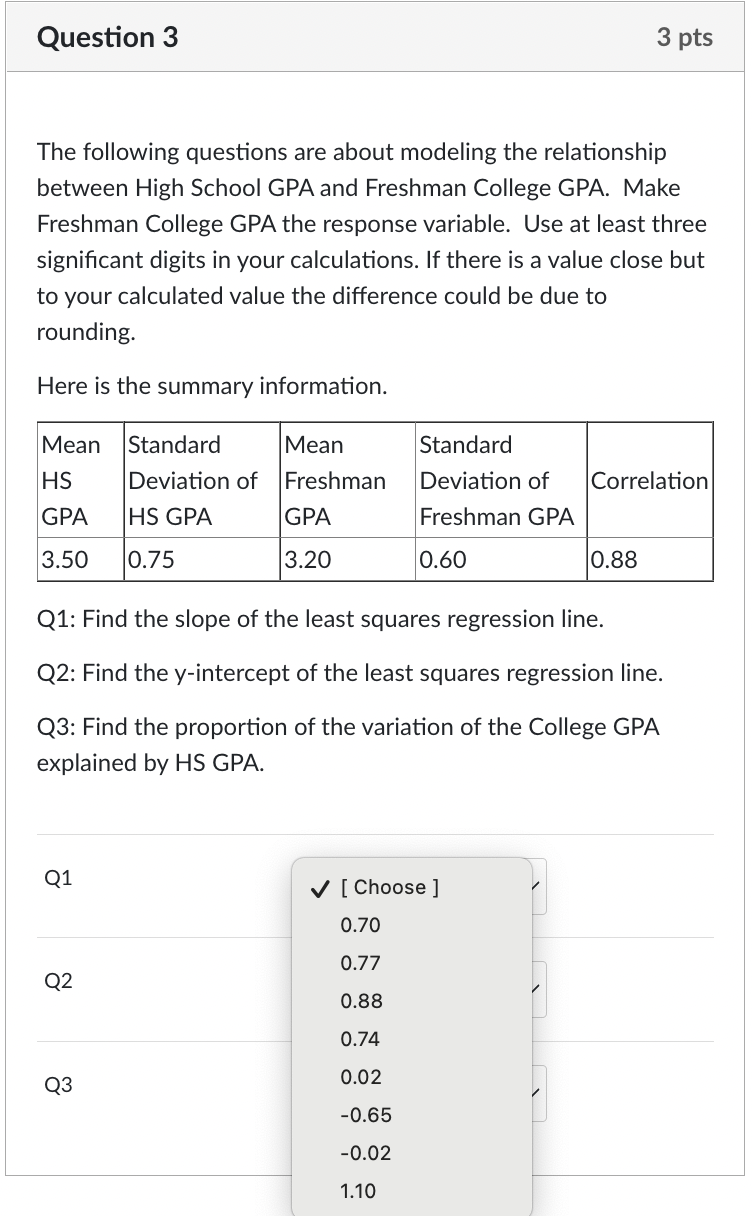752x1216 pixels.
Task: Expand the Q1 answer selector
Action: [x=536, y=887]
